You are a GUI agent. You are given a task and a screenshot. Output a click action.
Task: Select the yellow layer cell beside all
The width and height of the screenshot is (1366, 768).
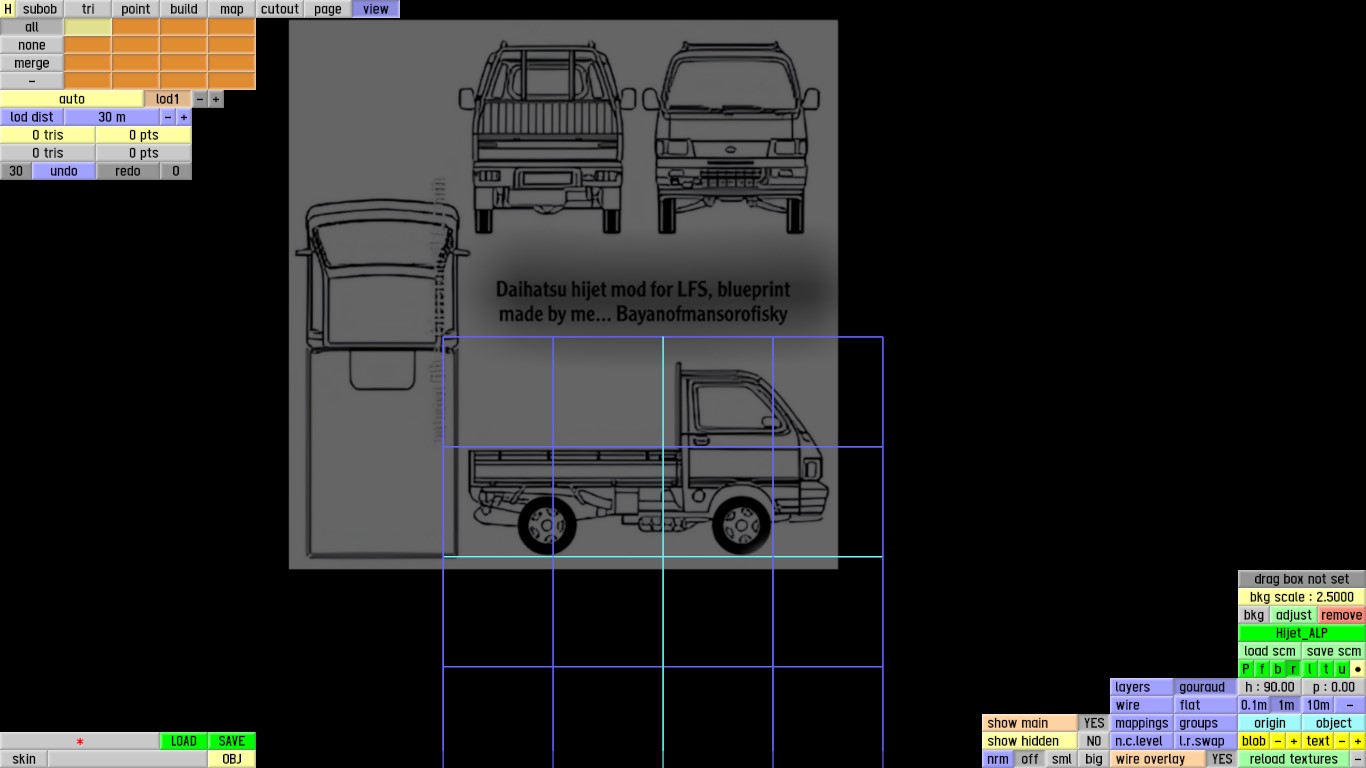click(88, 27)
